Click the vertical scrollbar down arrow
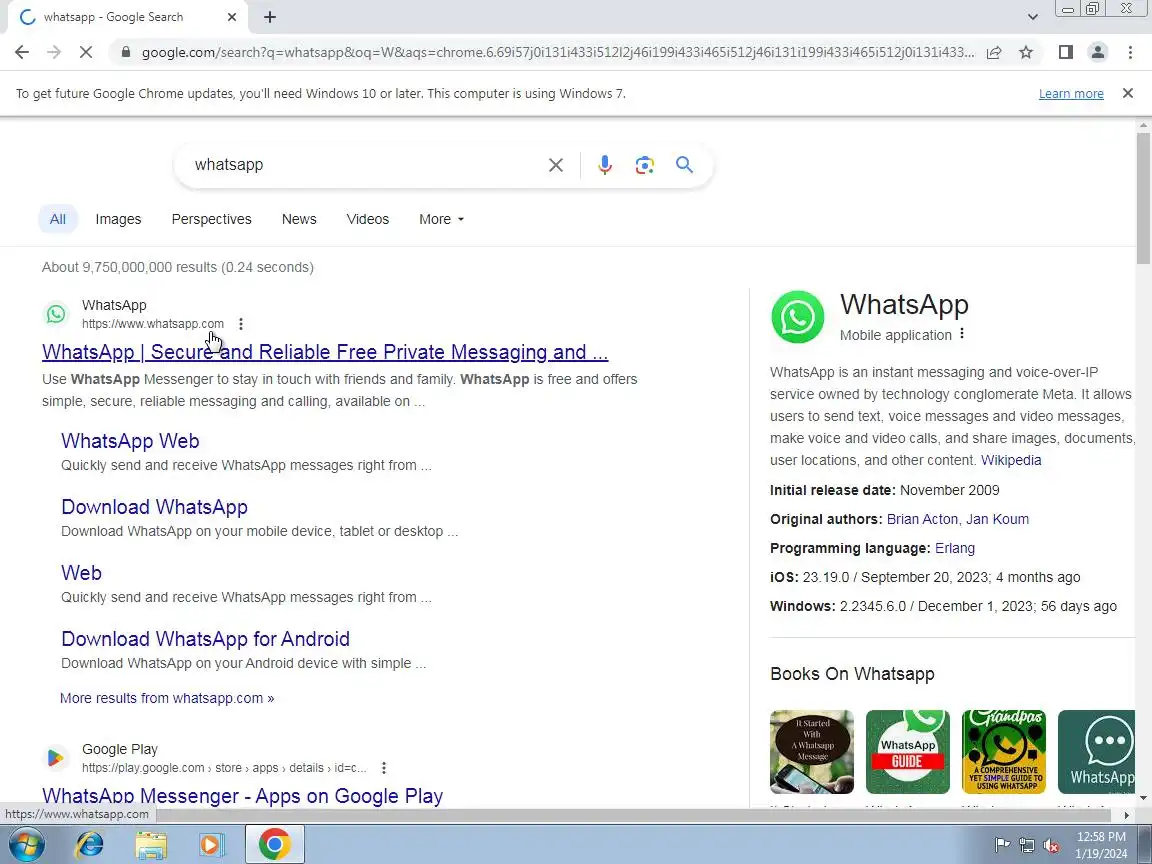The image size is (1152, 864). tap(1143, 798)
